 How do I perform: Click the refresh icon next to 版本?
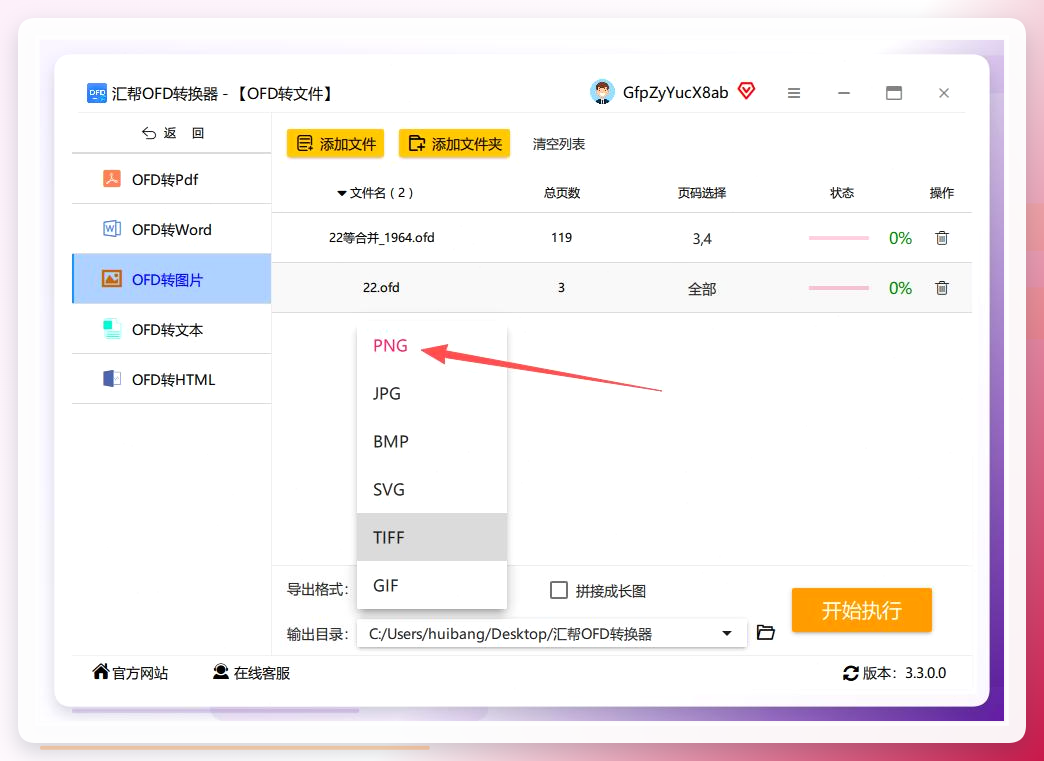coord(850,673)
